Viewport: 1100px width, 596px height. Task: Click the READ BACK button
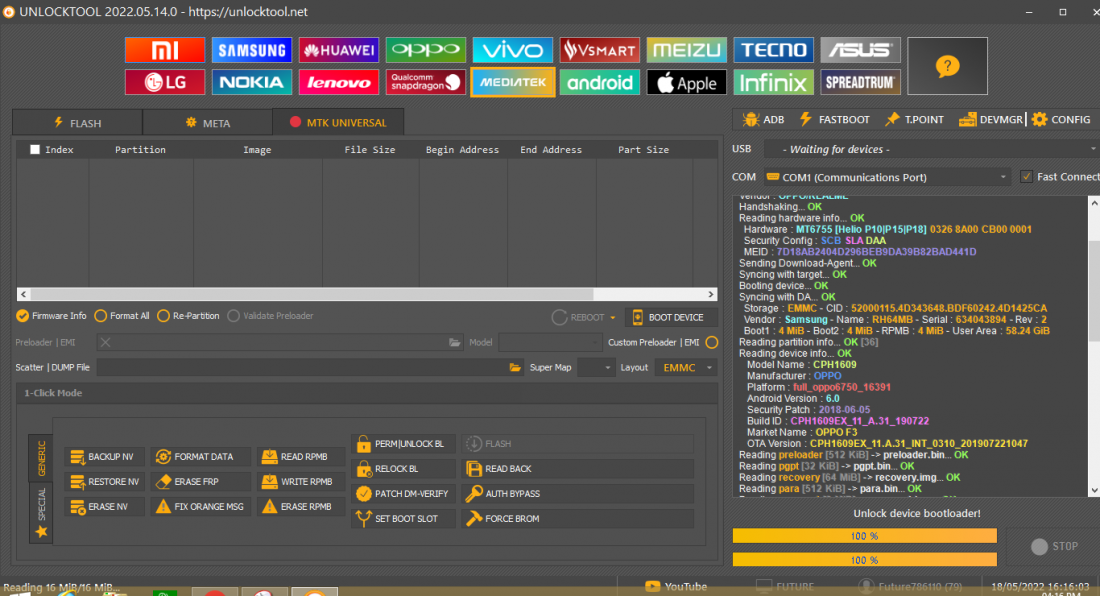tap(577, 468)
